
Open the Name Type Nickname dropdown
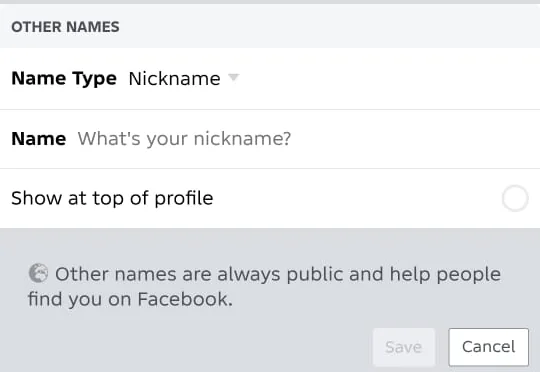pyautogui.click(x=183, y=79)
